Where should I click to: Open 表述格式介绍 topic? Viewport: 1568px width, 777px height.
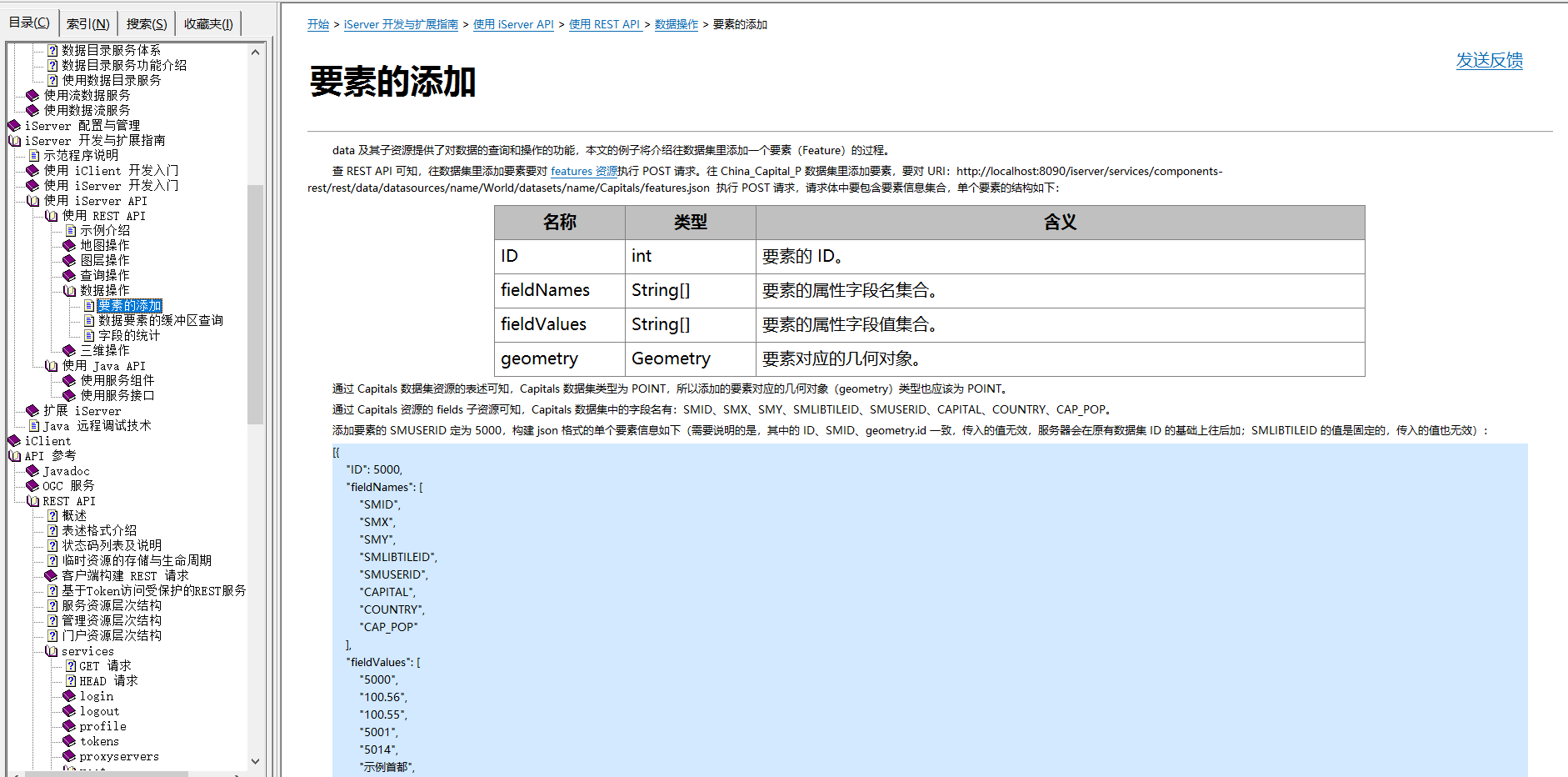[x=99, y=531]
